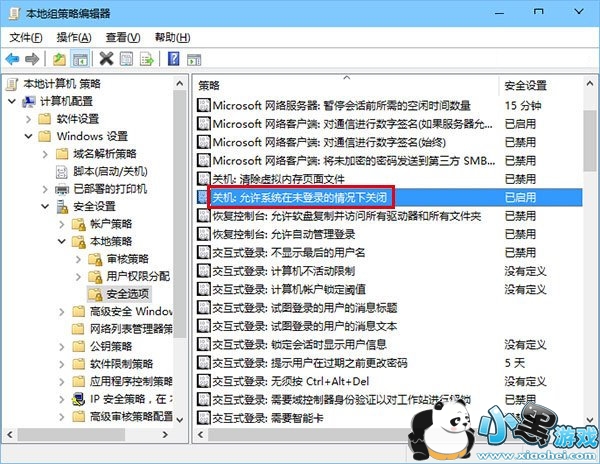Toggle the console tree pane icon
The height and width of the screenshot is (464, 600).
click(x=80, y=59)
